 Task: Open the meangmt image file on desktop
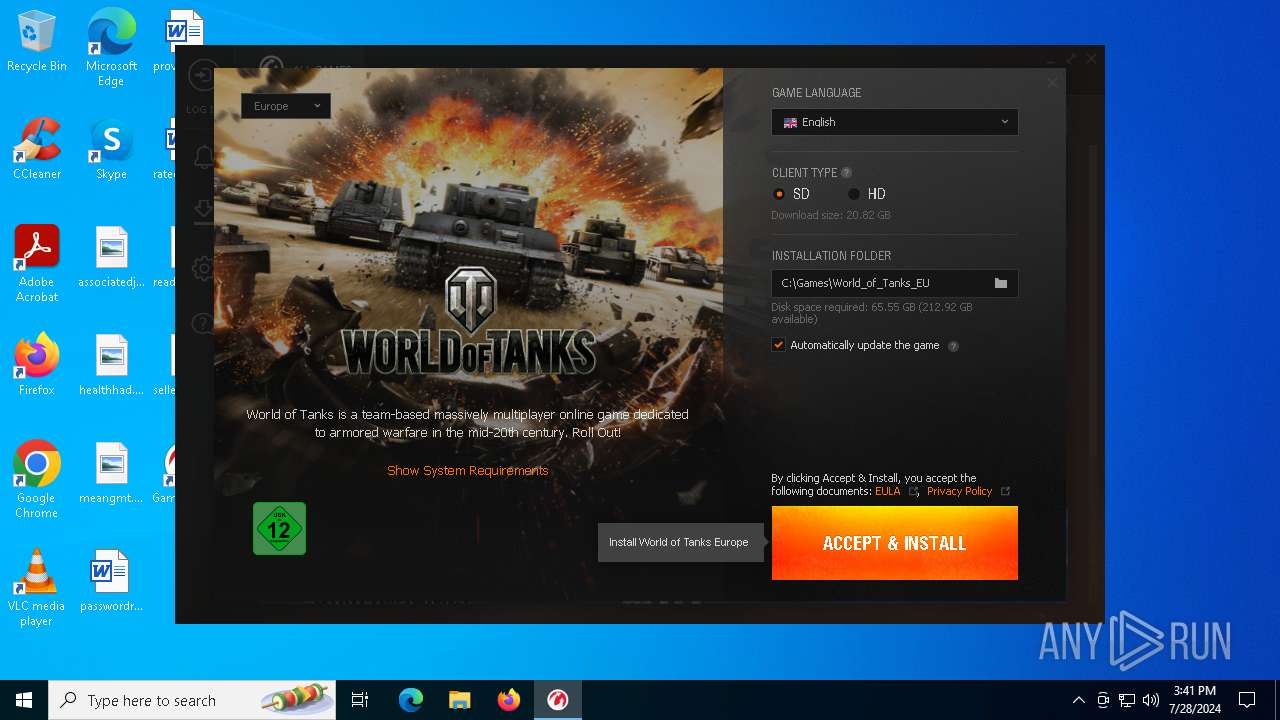pos(111,473)
